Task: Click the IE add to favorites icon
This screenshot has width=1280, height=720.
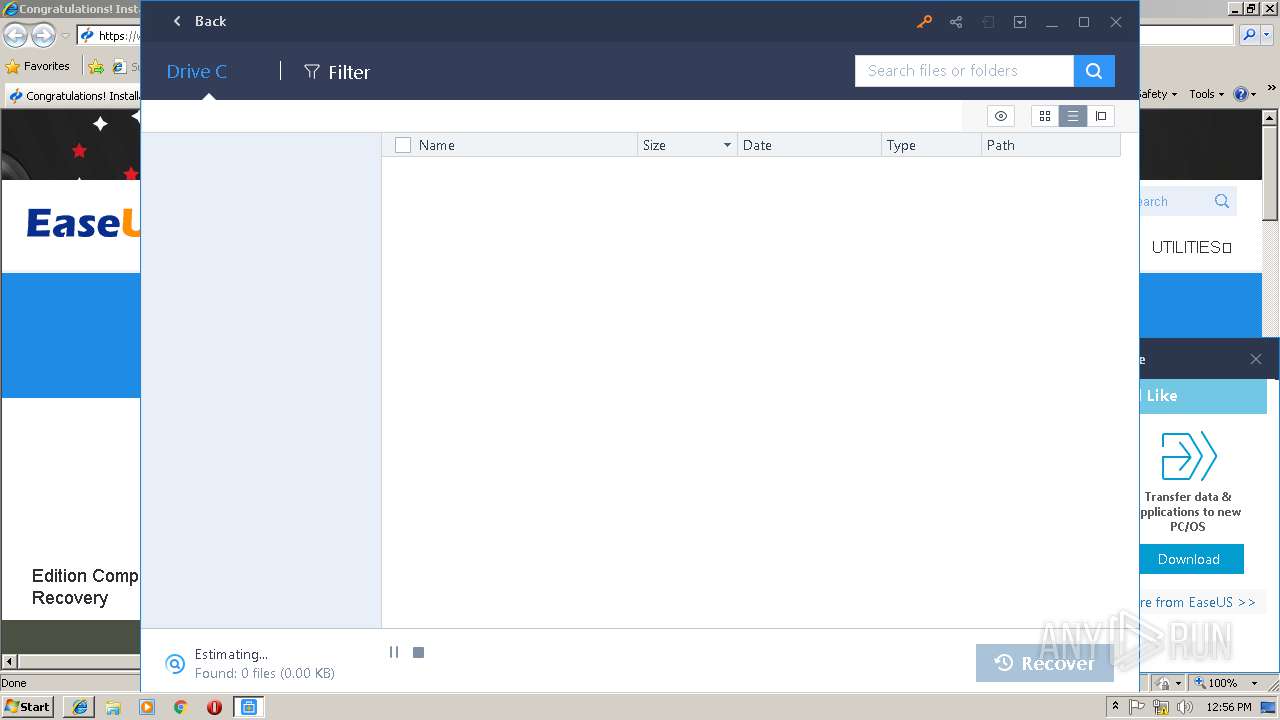Action: coord(96,66)
